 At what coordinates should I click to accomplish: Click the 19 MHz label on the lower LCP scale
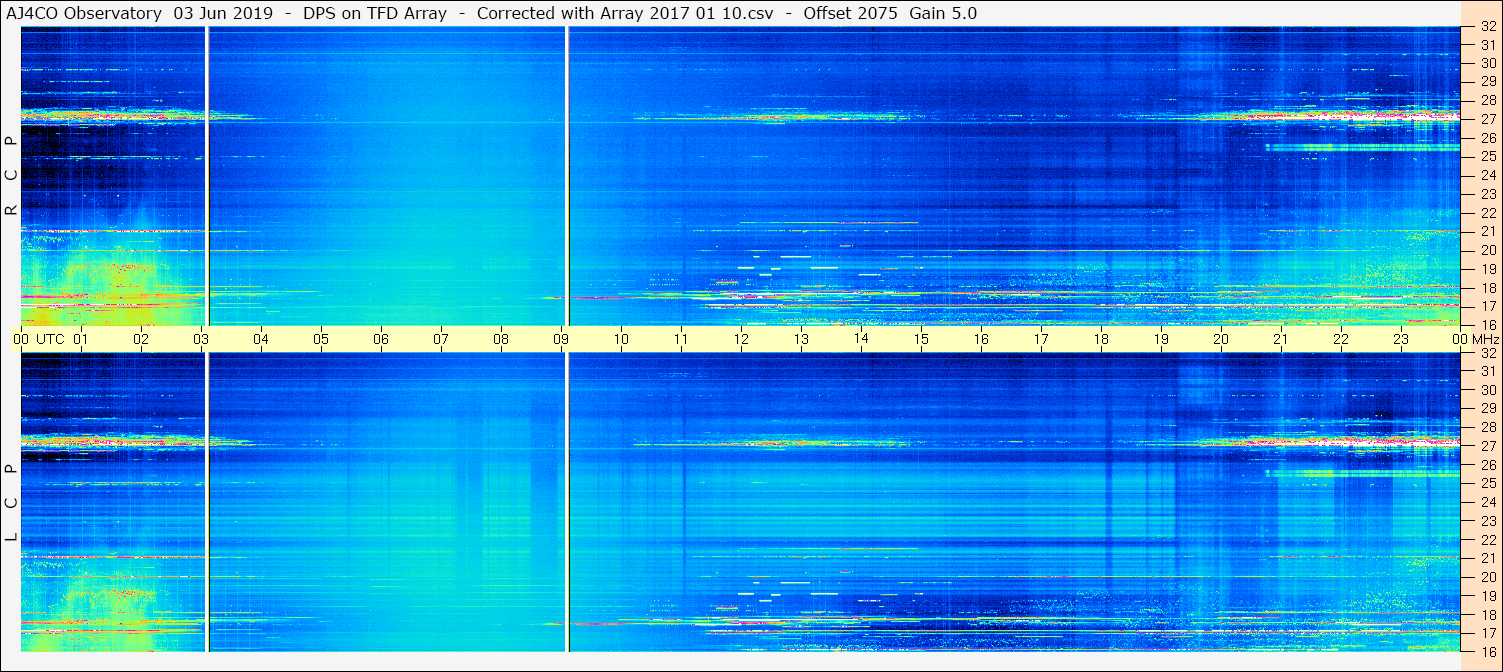1488,596
